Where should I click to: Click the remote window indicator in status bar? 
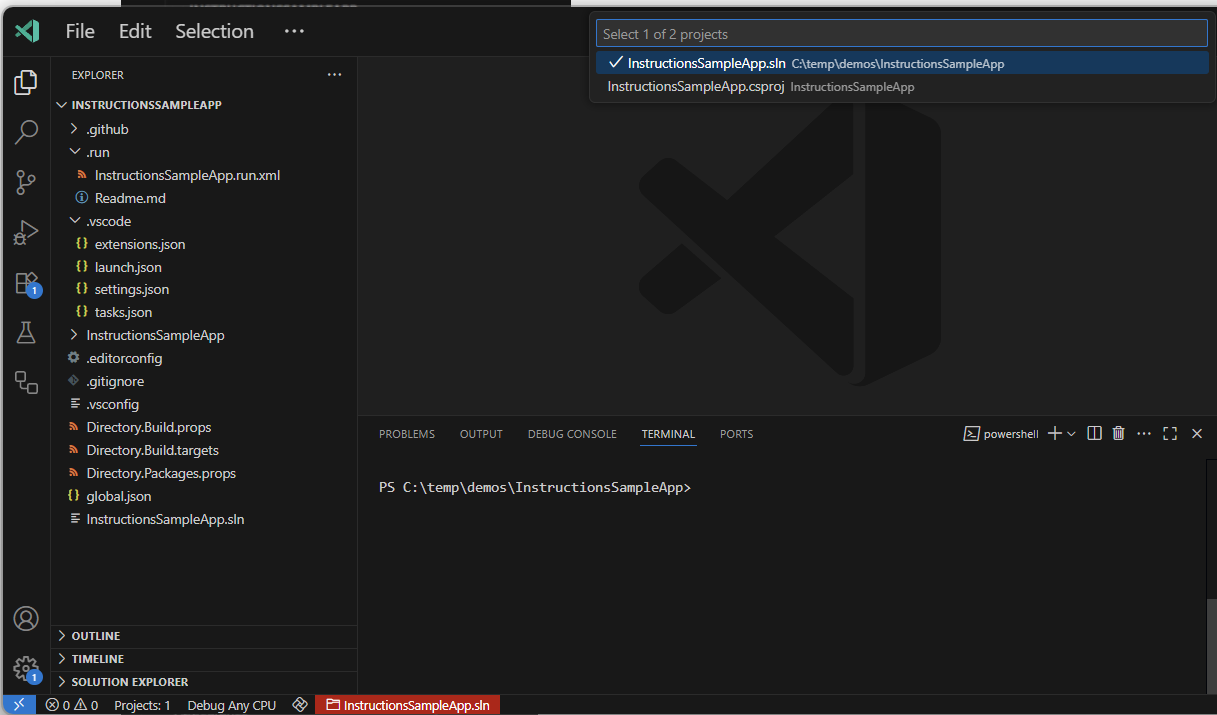click(18, 705)
